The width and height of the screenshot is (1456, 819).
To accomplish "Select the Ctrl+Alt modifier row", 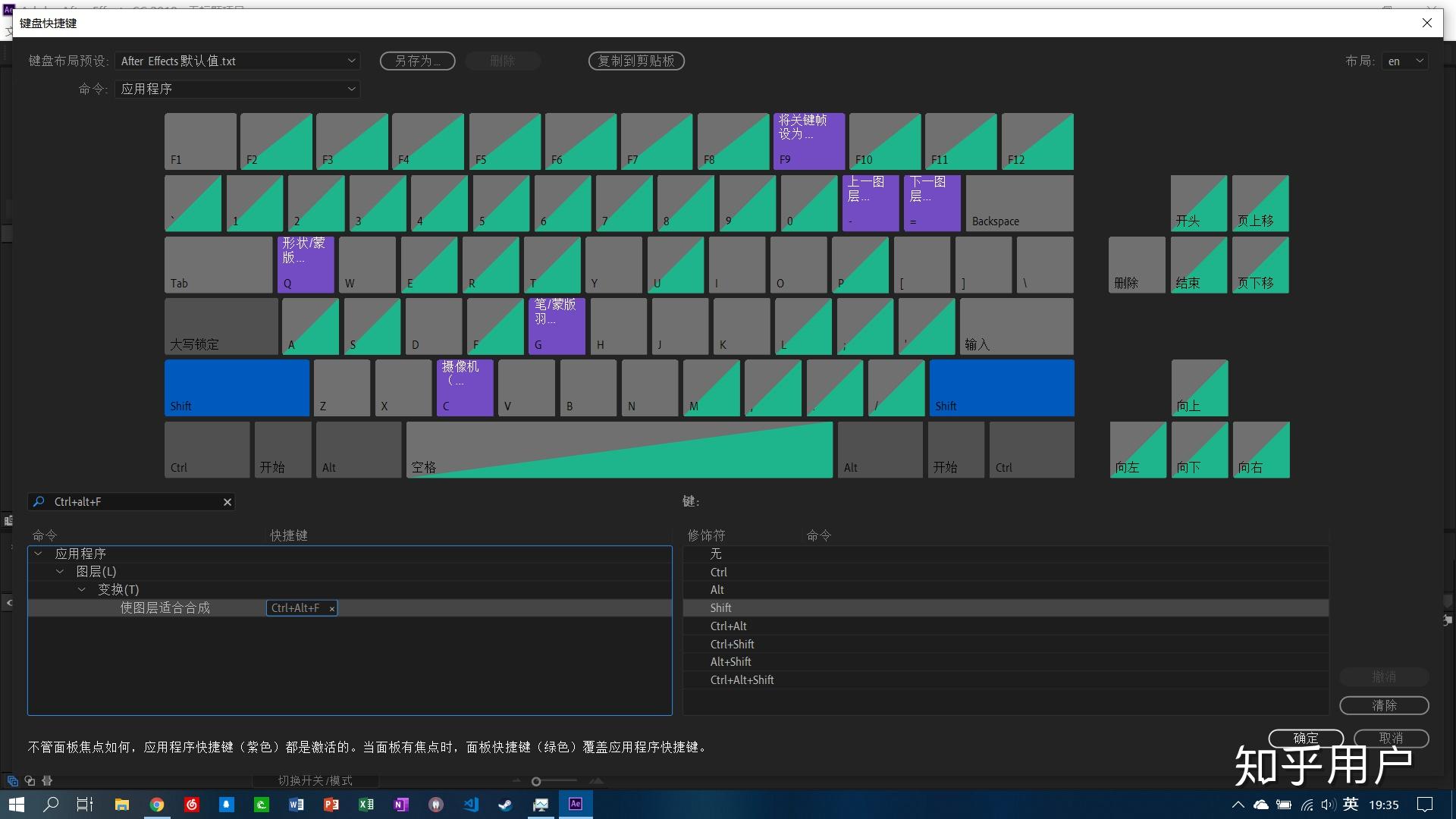I will pos(729,626).
